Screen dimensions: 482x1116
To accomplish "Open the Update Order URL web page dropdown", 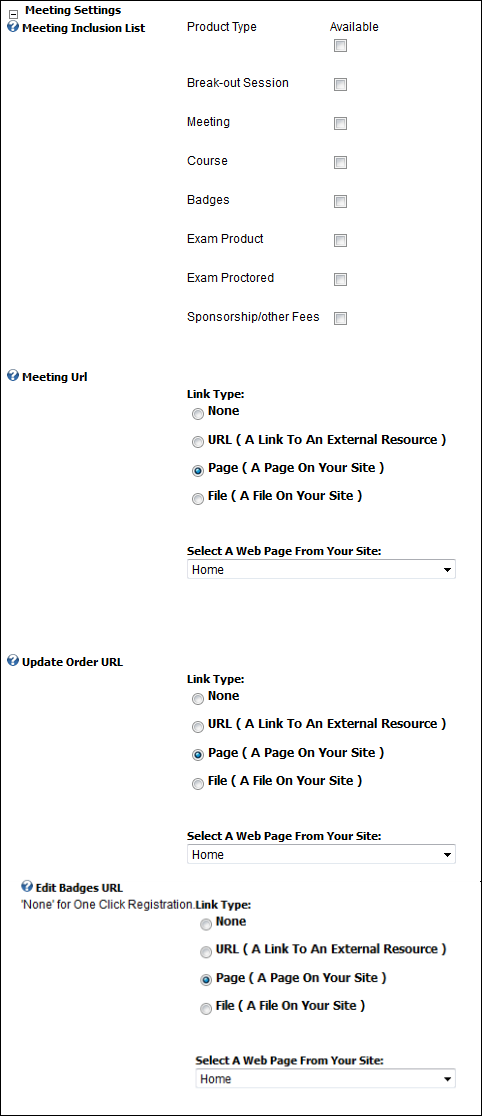I will [321, 854].
